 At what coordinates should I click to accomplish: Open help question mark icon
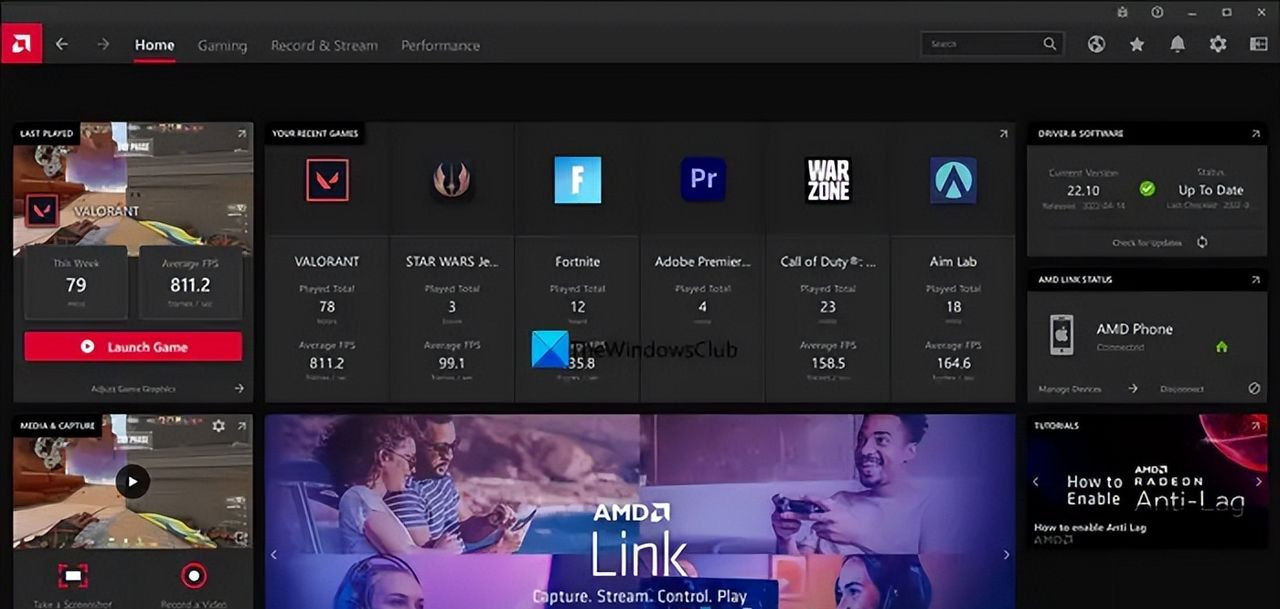pyautogui.click(x=1158, y=12)
